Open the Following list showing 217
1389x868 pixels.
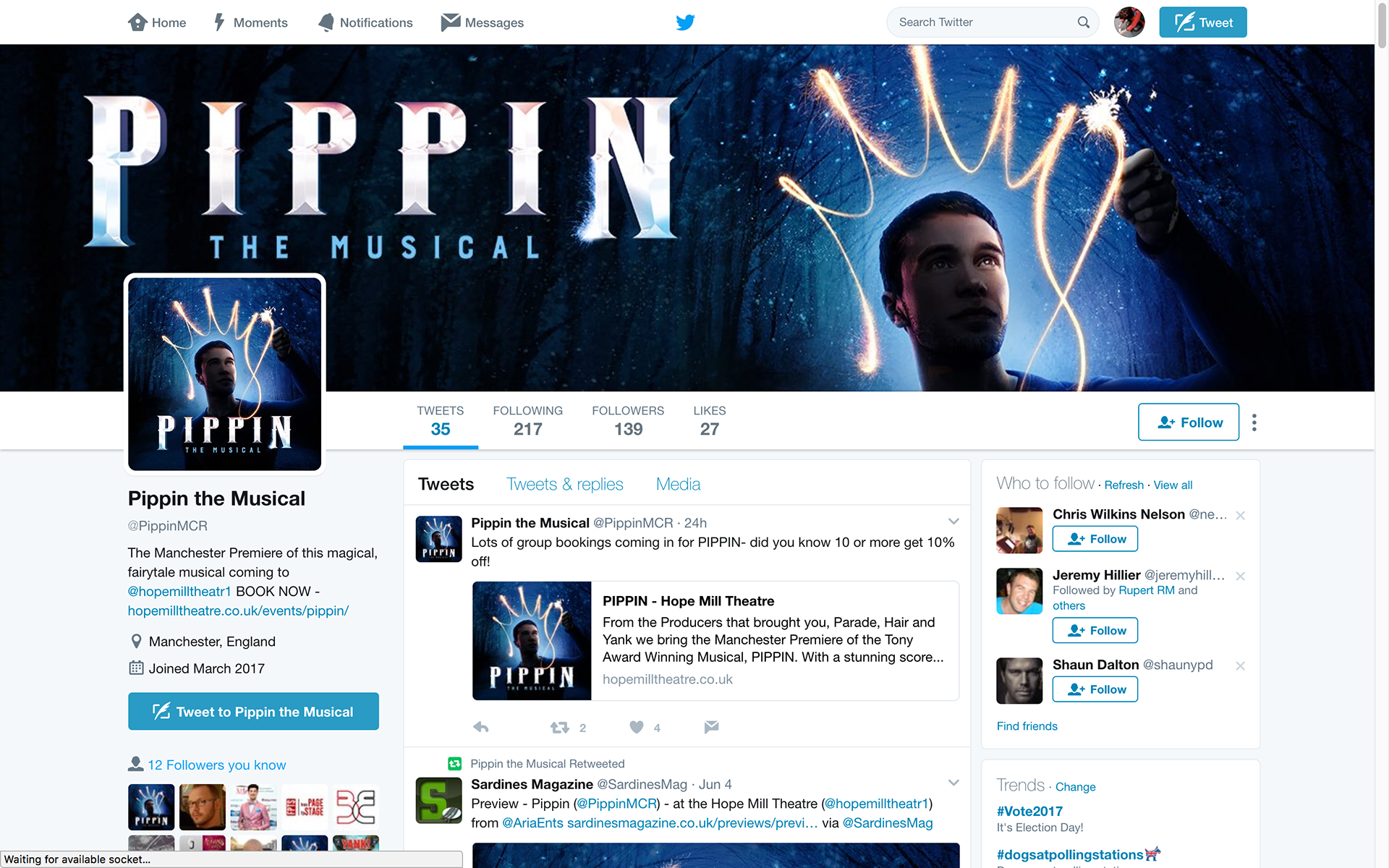tap(527, 421)
